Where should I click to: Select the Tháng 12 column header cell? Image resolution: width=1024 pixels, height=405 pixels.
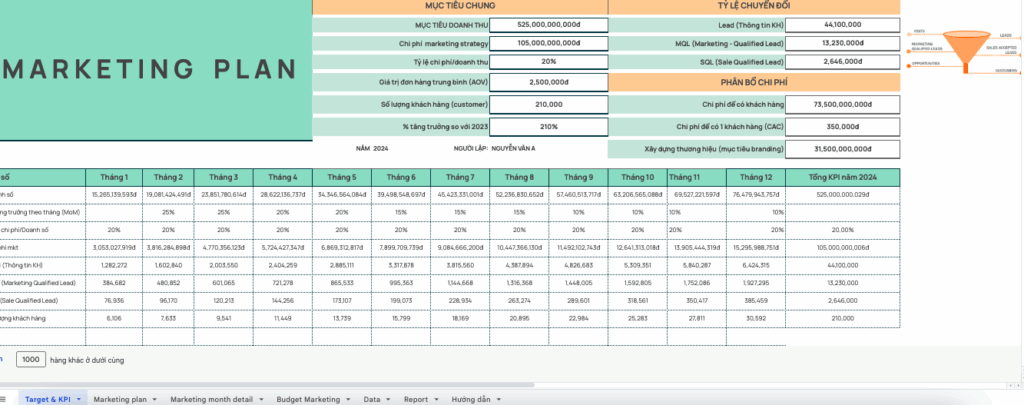(756, 177)
